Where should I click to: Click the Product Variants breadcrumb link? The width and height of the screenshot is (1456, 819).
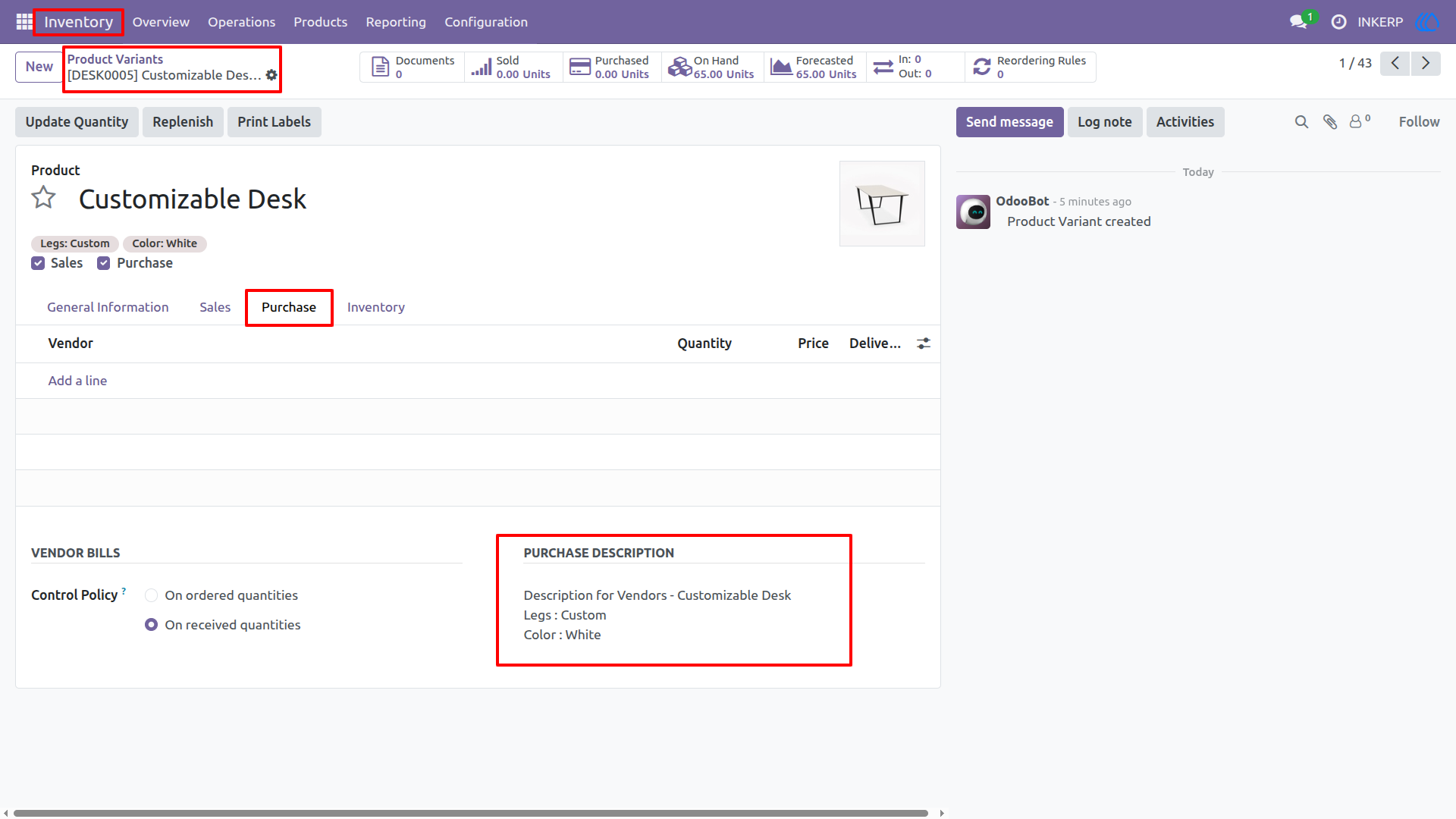(115, 59)
